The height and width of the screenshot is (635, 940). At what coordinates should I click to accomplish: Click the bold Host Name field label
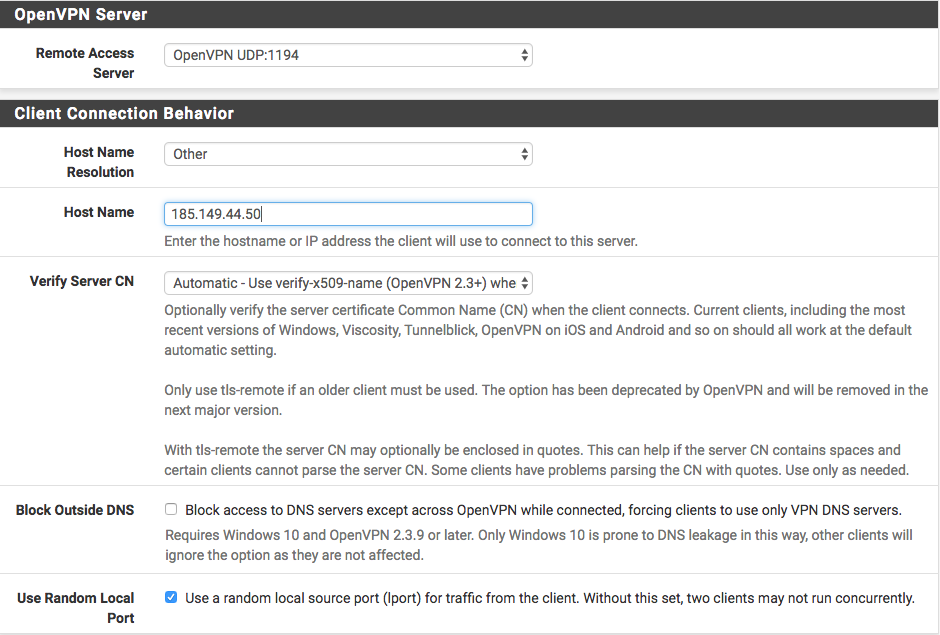coord(99,212)
